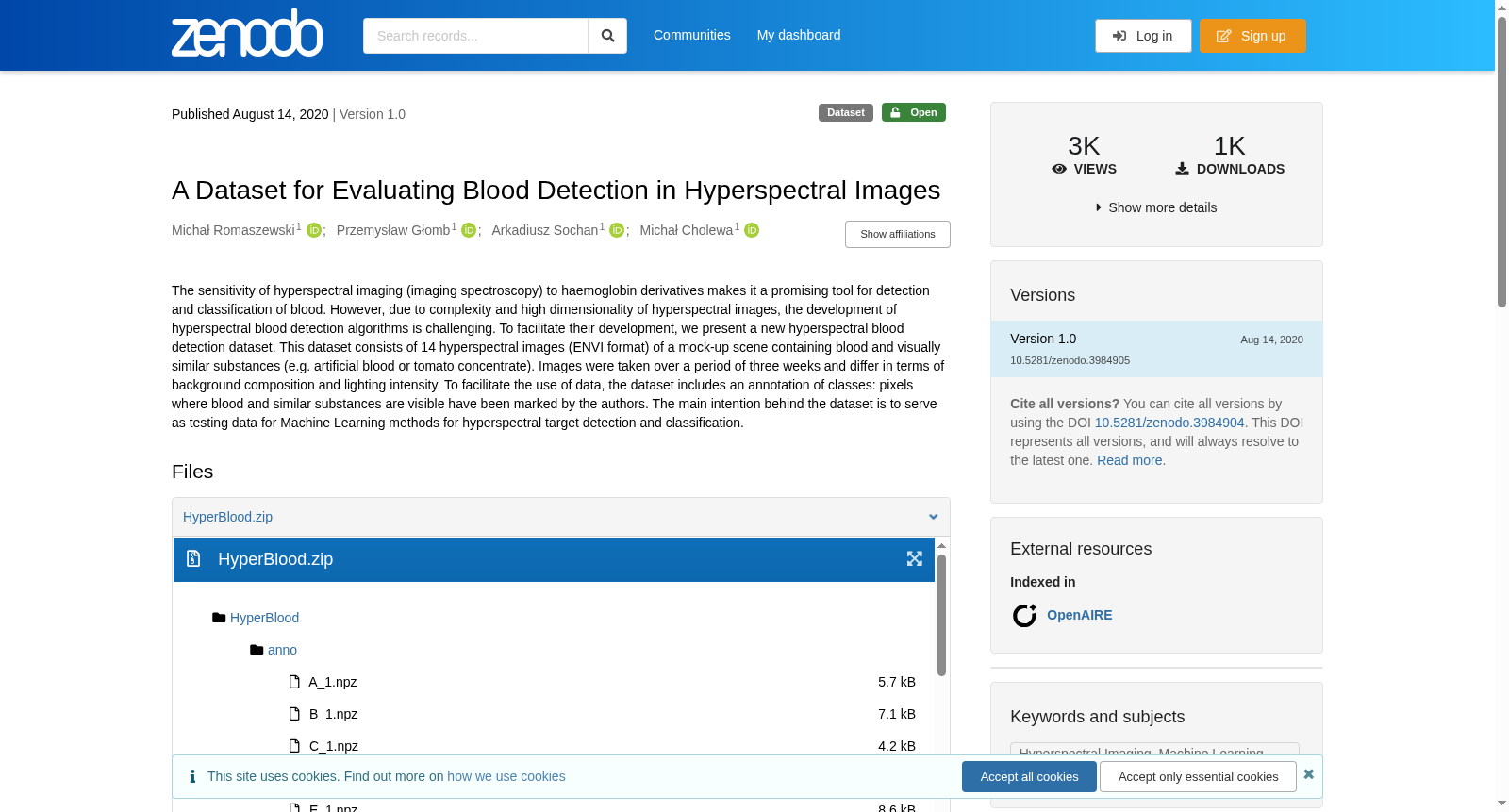Dismiss the cookie banner with X
The width and height of the screenshot is (1509, 812).
(x=1308, y=774)
